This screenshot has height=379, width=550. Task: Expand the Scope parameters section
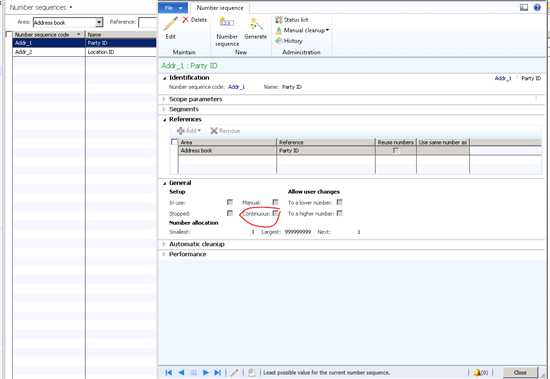(164, 99)
